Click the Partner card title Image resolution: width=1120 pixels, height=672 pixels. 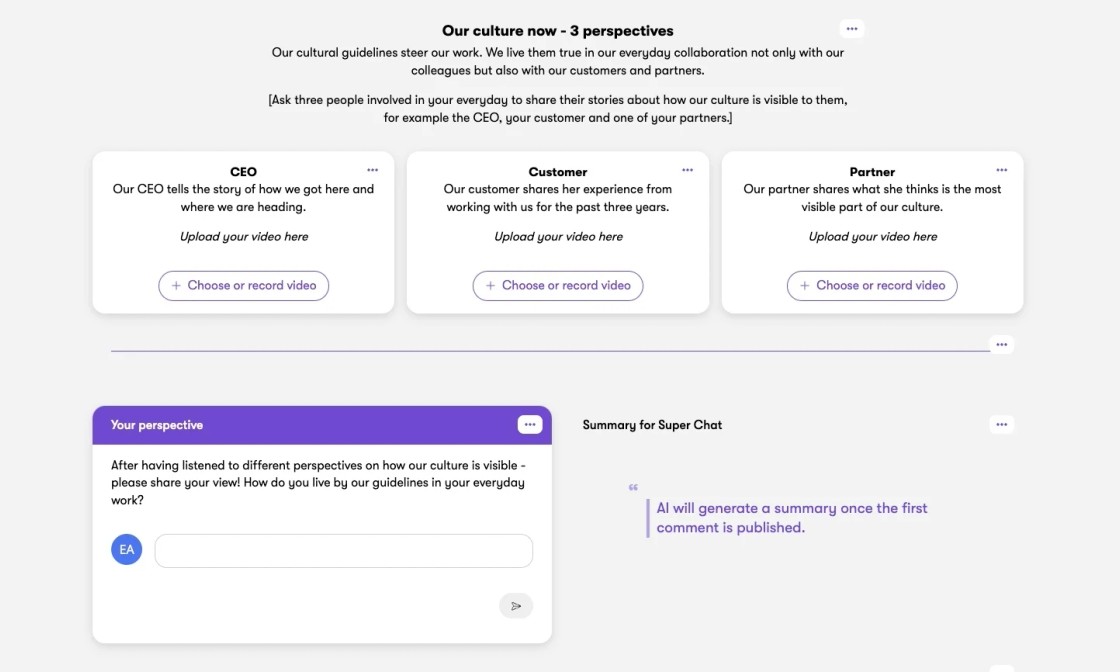[872, 172]
